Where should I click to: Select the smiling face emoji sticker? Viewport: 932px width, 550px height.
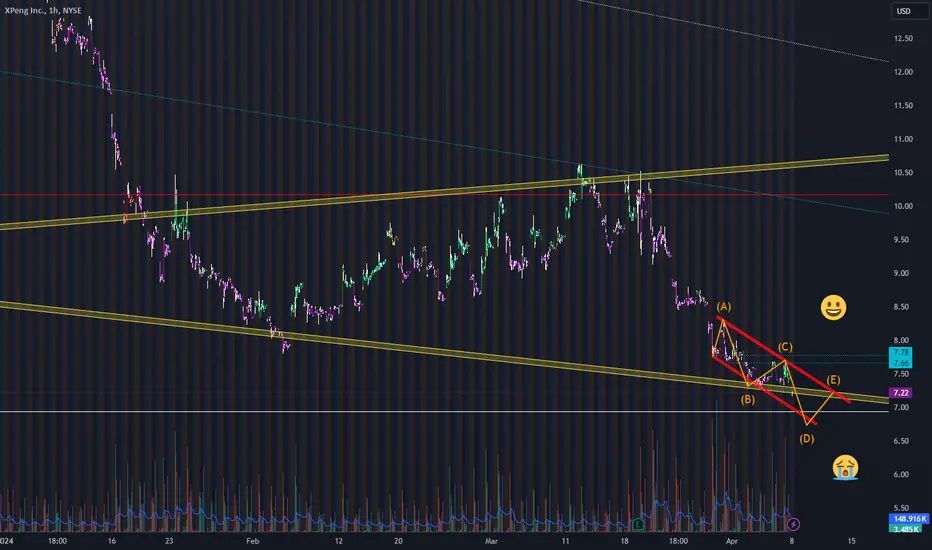click(833, 307)
